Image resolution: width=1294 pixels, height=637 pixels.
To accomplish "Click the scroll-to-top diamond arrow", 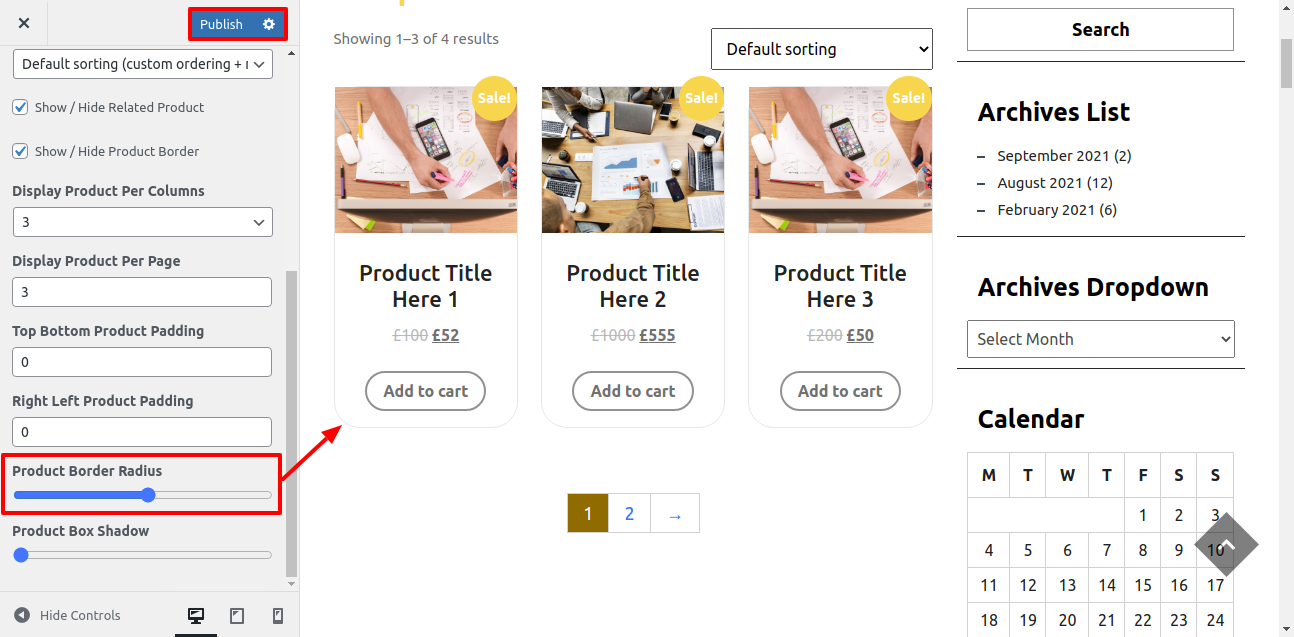I will [x=1226, y=545].
